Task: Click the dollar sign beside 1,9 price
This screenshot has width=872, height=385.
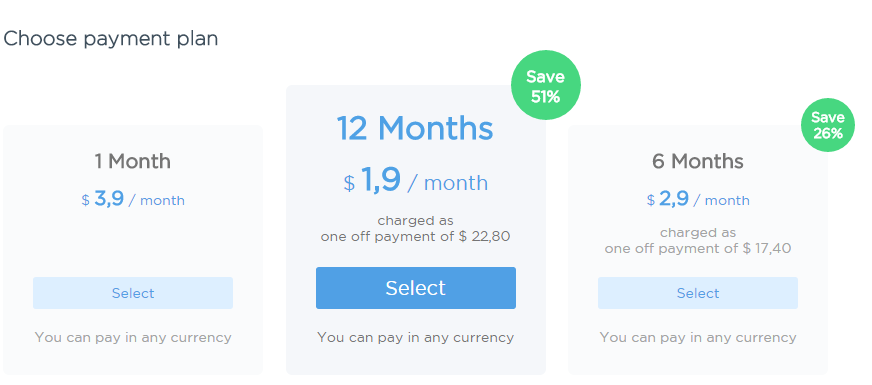Action: 349,183
